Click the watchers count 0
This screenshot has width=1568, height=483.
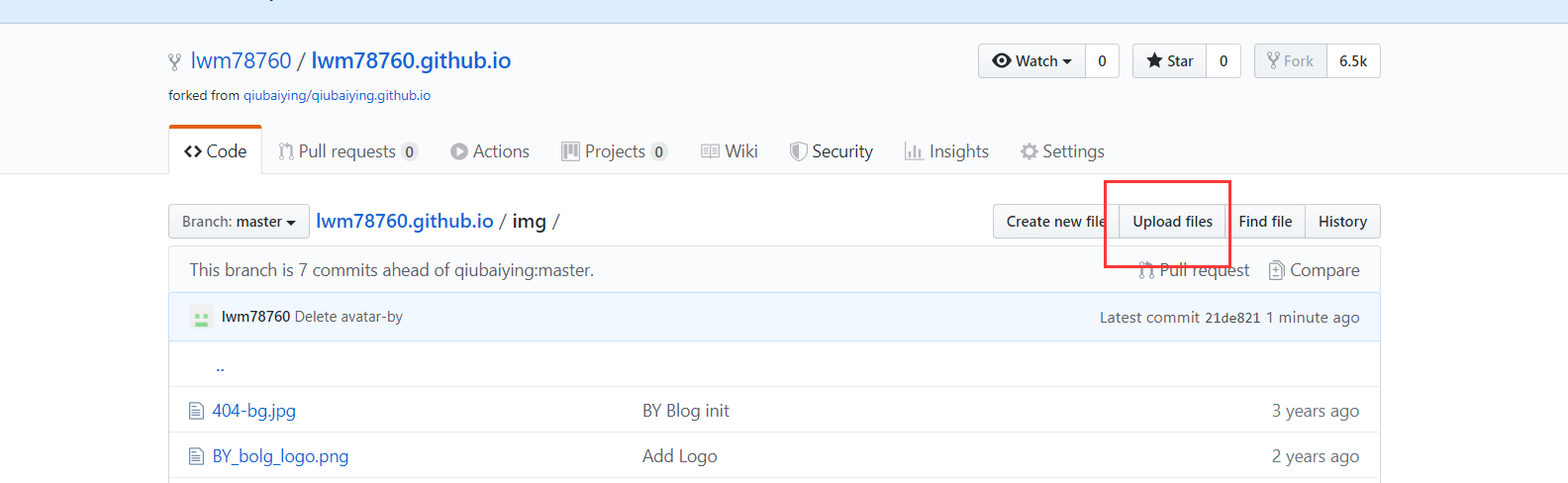tap(1102, 61)
